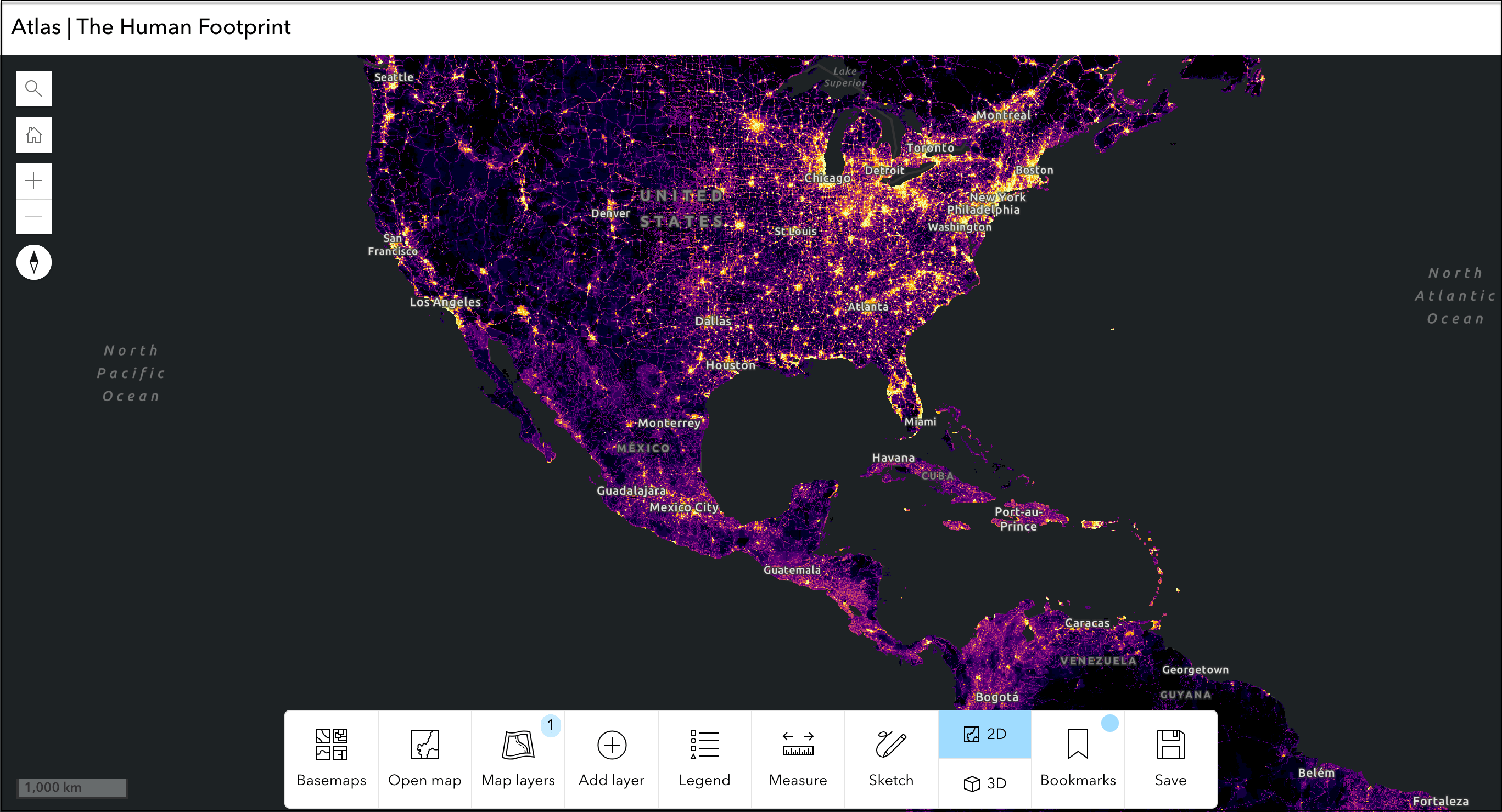This screenshot has height=812, width=1502.
Task: Click the 1,000 km scale bar
Action: (72, 787)
